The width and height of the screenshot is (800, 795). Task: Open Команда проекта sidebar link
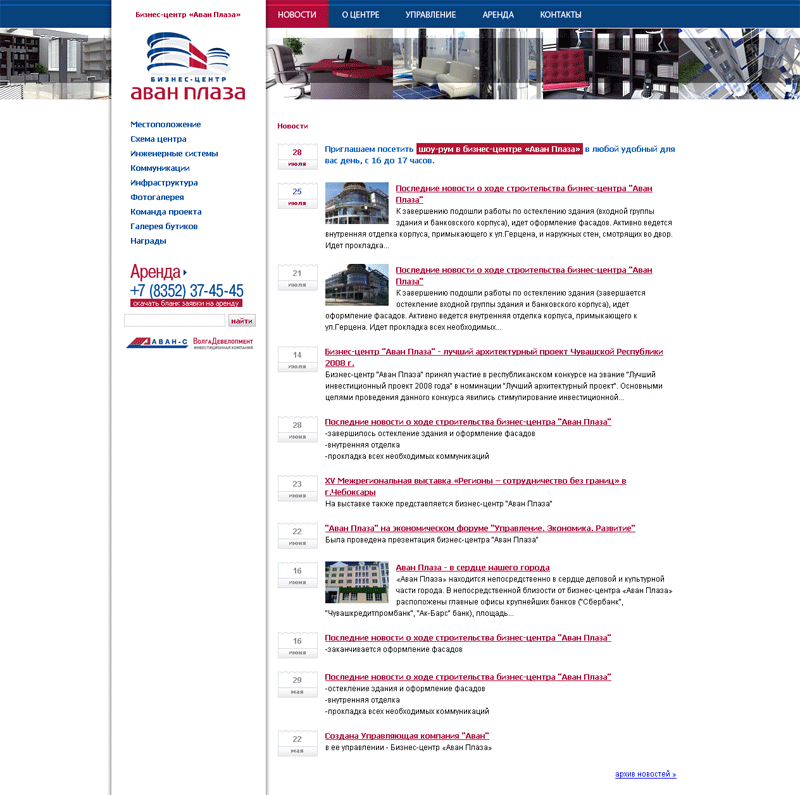point(166,212)
